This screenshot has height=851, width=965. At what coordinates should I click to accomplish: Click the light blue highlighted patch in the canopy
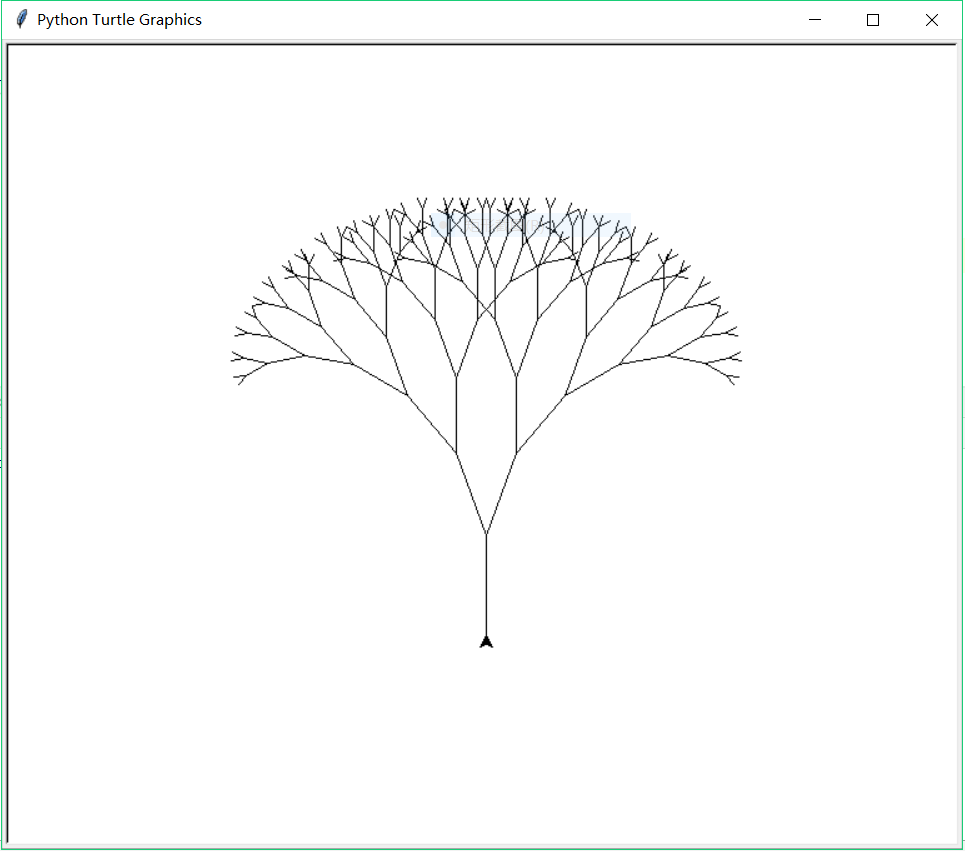pos(530,225)
